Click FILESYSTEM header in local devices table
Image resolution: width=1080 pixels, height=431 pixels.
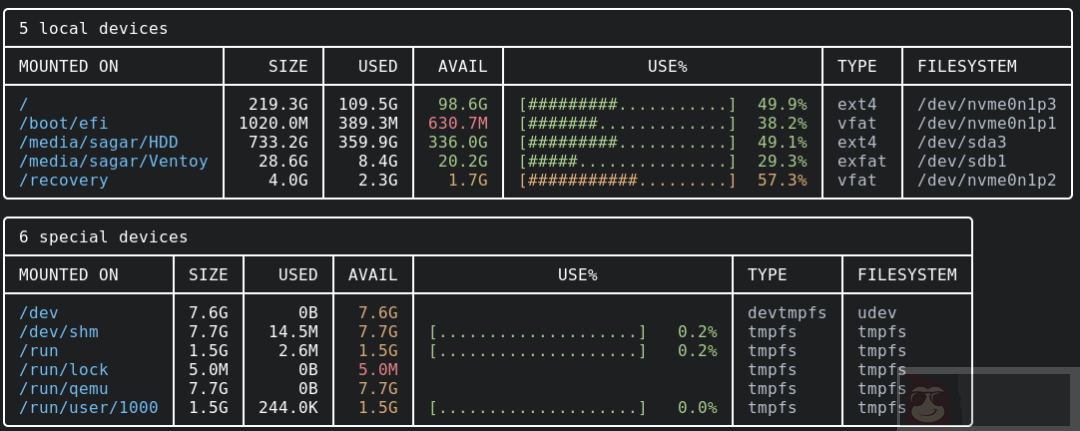966,66
